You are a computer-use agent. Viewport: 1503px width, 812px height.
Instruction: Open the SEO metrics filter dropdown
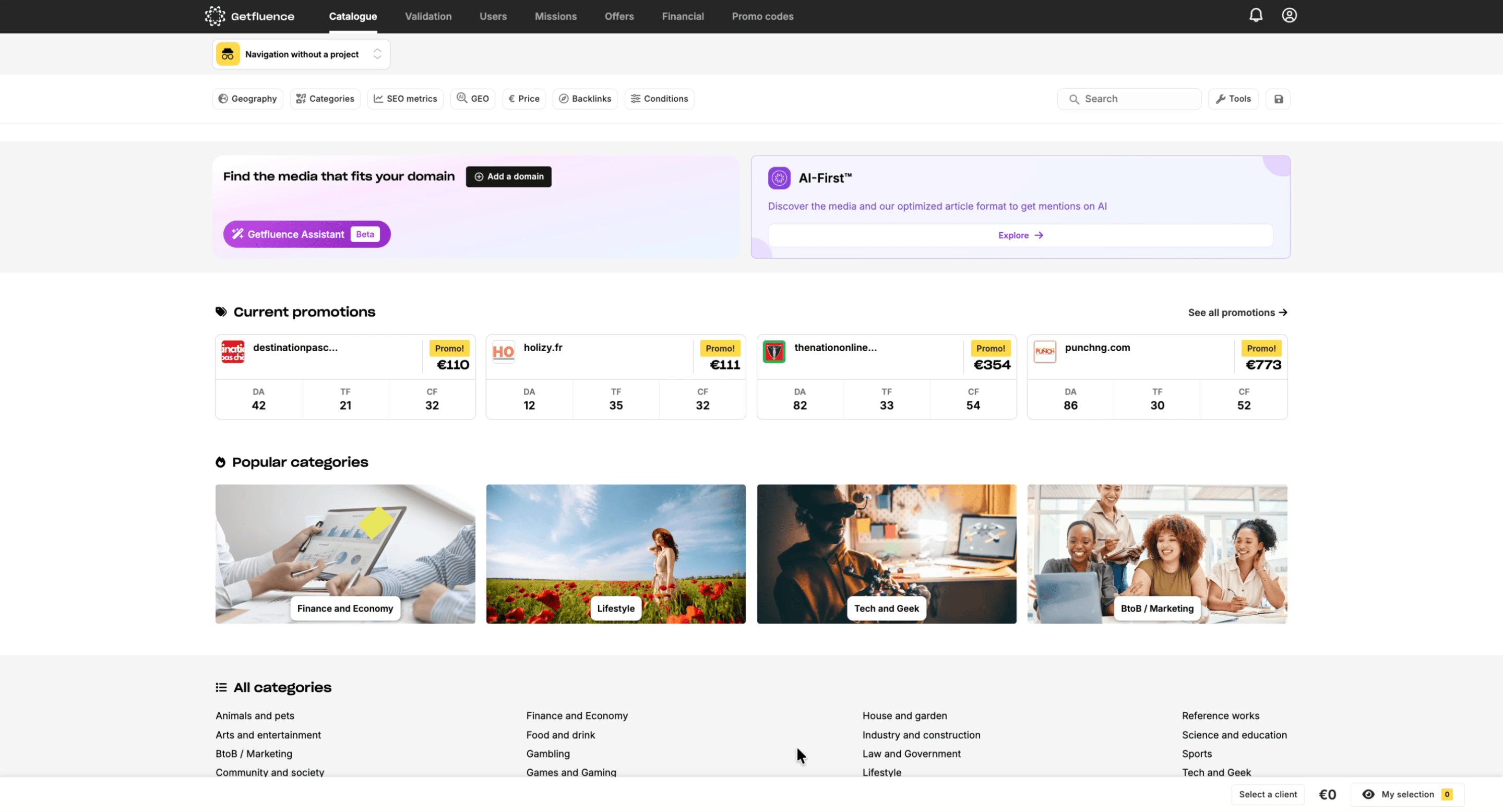coord(405,99)
